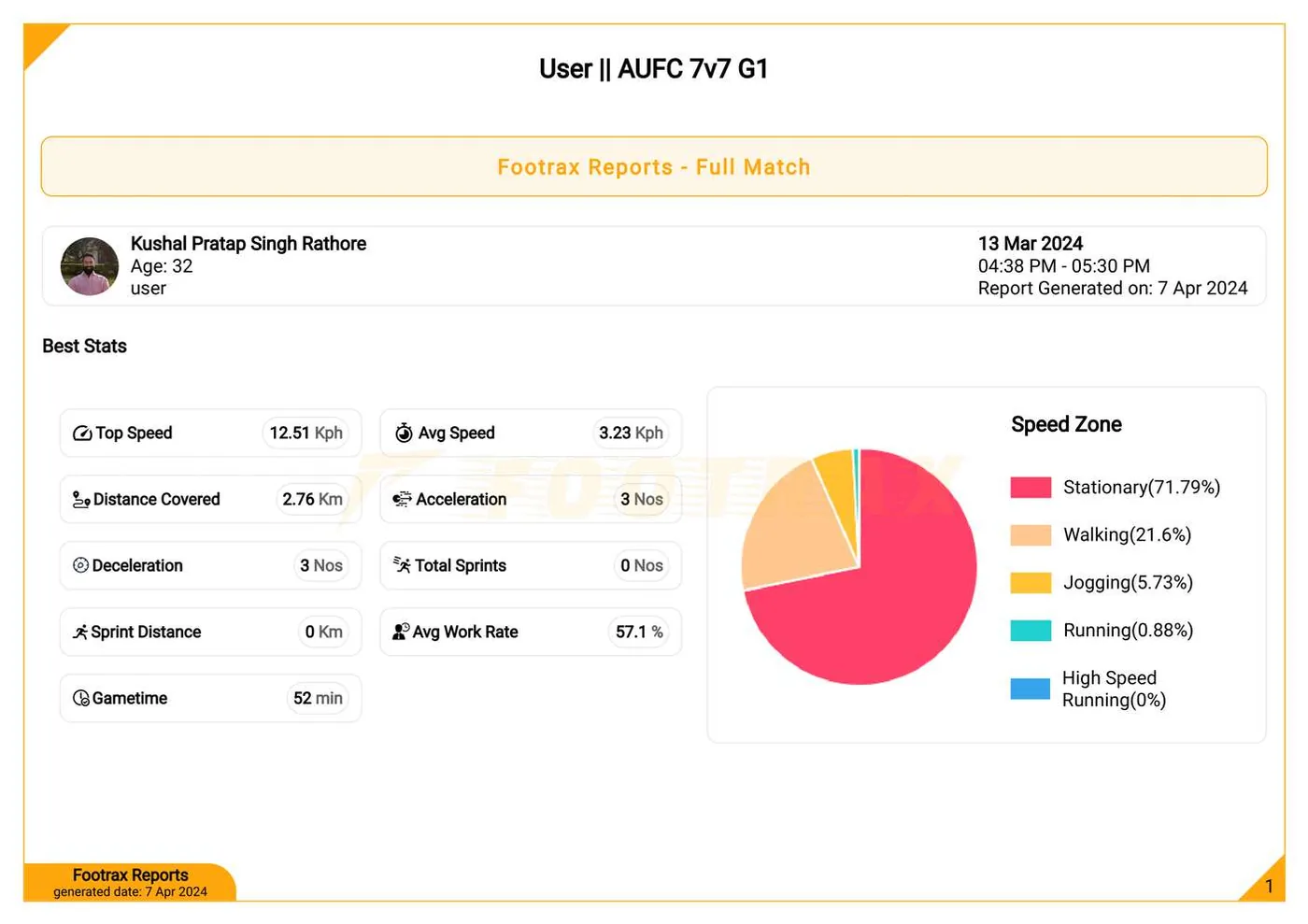The height and width of the screenshot is (924, 1308).
Task: Click the Avg Work Rate value 57.1 %
Action: [x=639, y=633]
